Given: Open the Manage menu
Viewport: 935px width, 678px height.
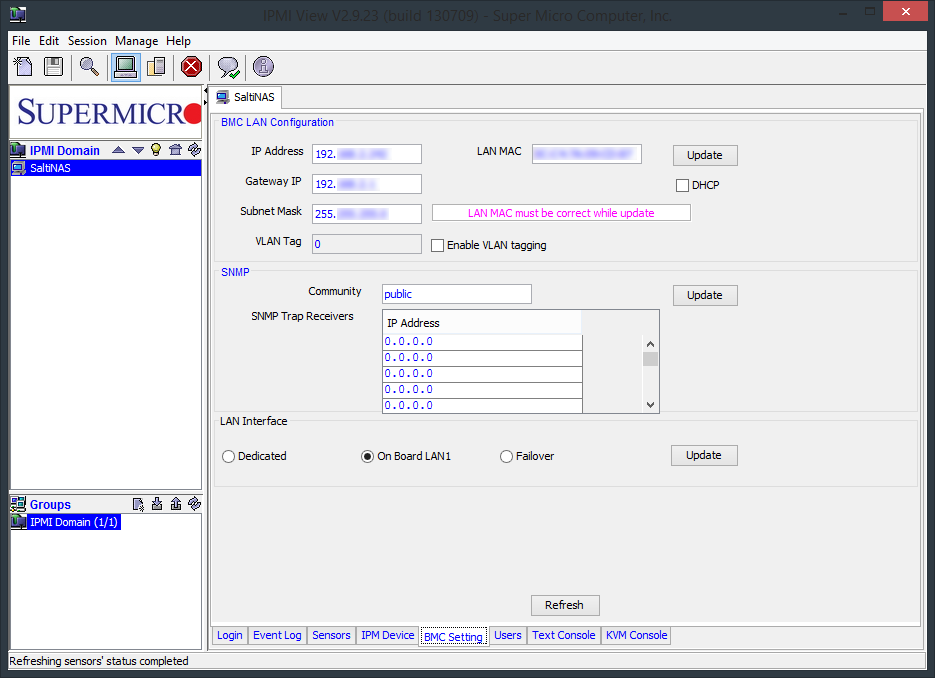Looking at the screenshot, I should 137,41.
